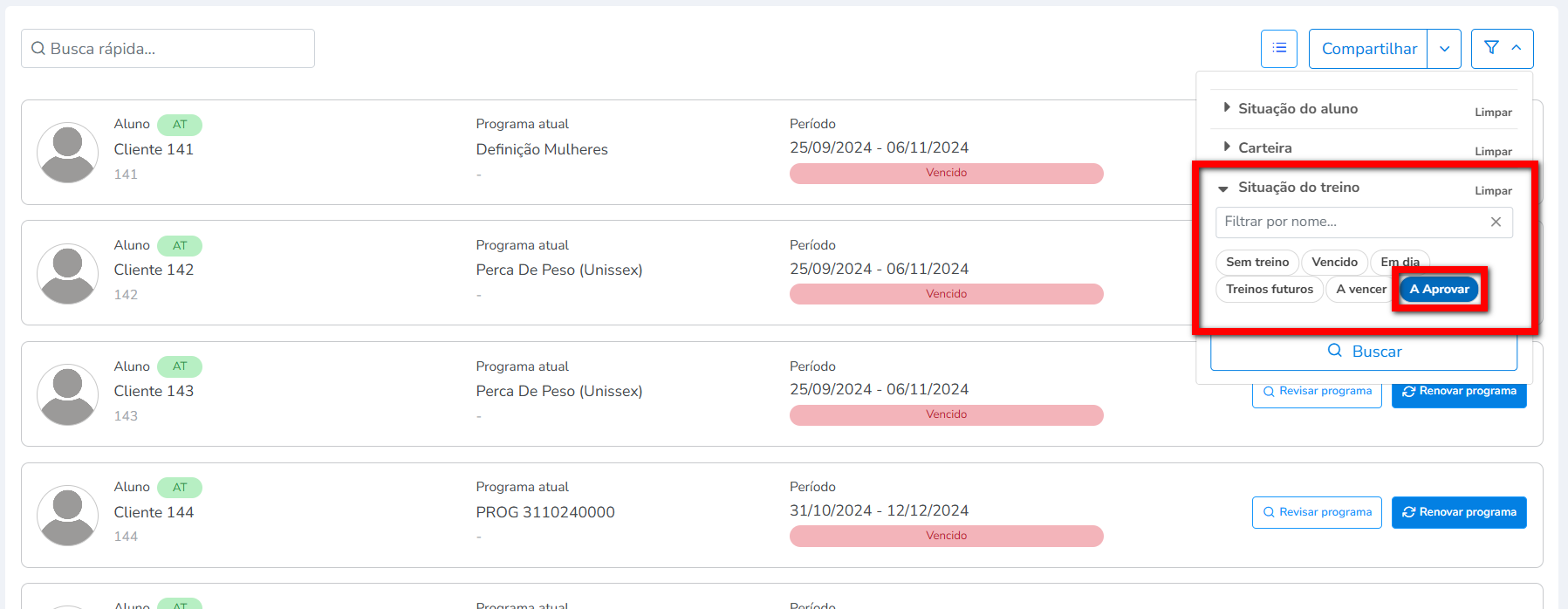Click the list view icon button
This screenshot has height=609, width=1568.
click(1278, 48)
